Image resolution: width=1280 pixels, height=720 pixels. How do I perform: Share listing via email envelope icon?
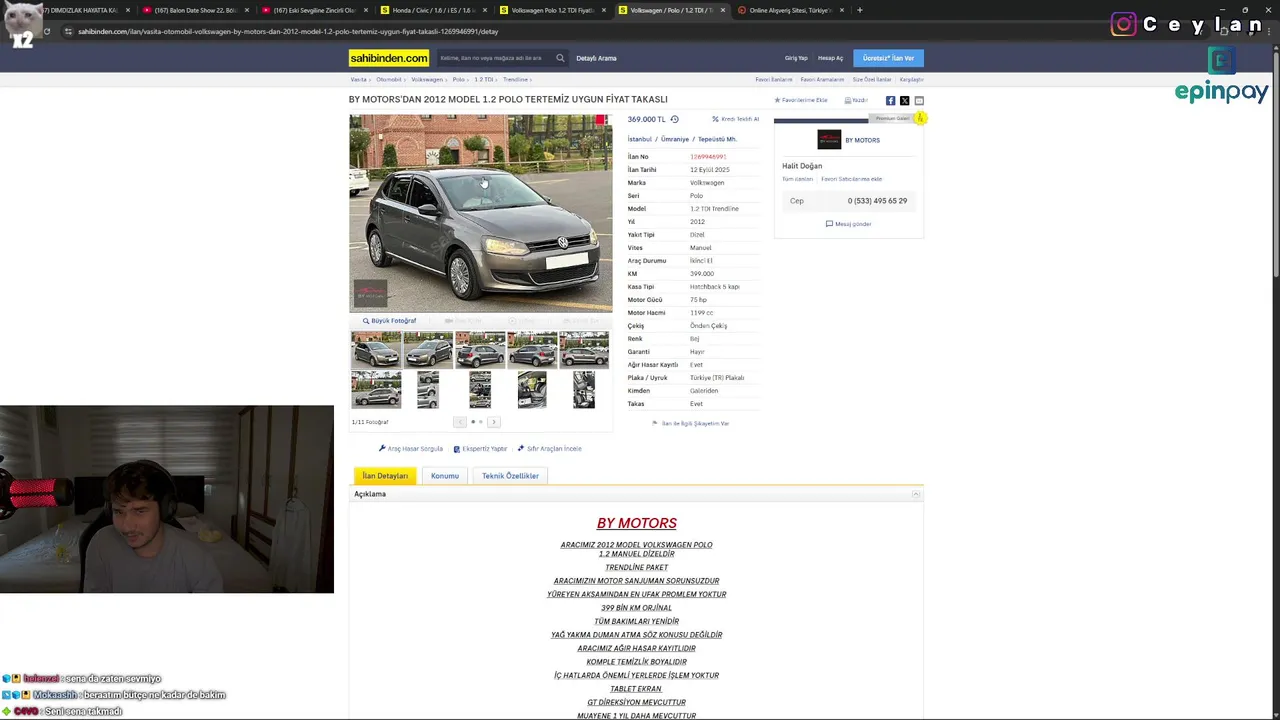click(x=919, y=100)
